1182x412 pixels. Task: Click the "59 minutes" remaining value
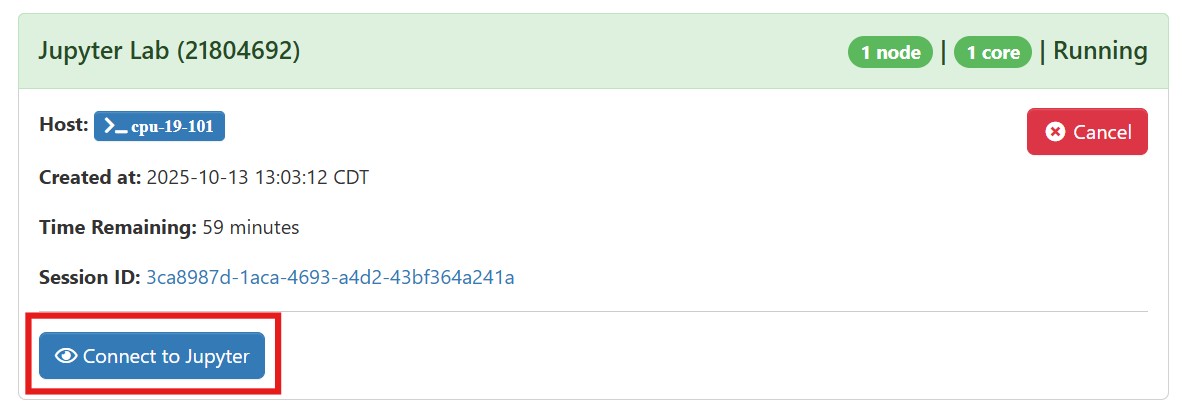tap(250, 228)
